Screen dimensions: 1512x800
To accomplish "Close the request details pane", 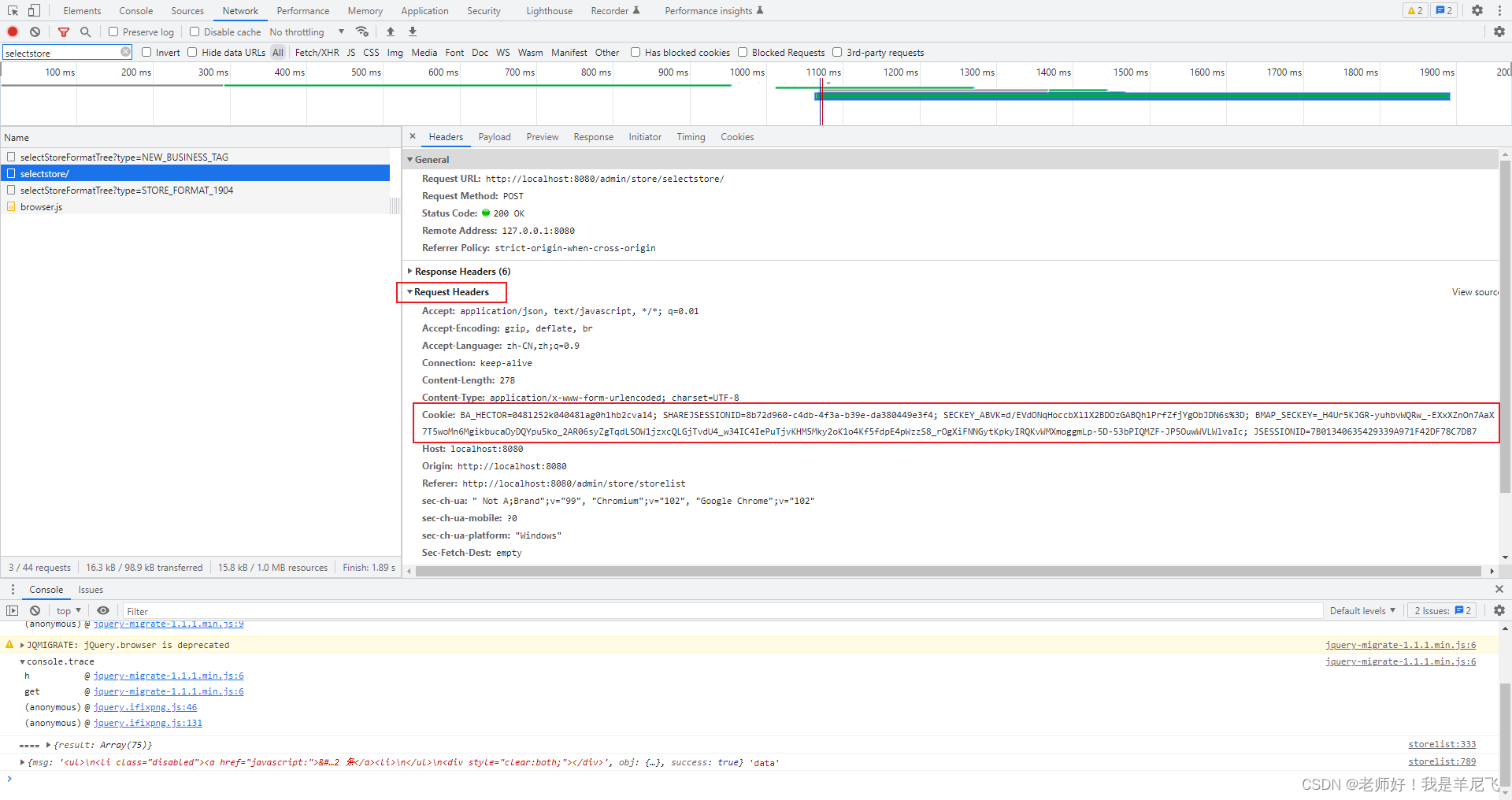I will pos(413,136).
